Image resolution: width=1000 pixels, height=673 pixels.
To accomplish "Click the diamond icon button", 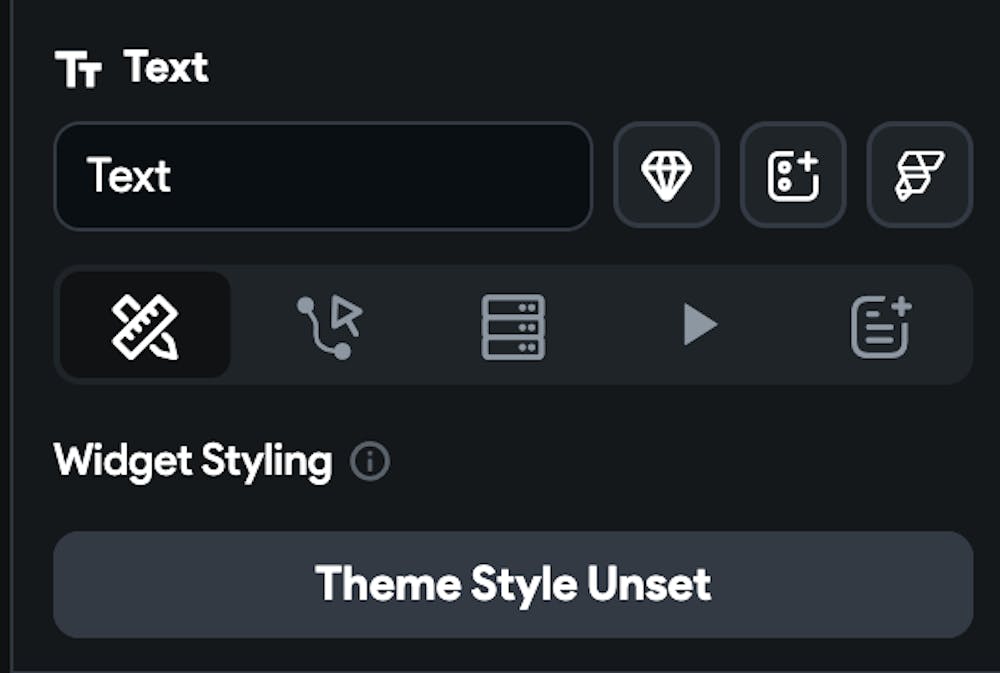I will (x=666, y=176).
